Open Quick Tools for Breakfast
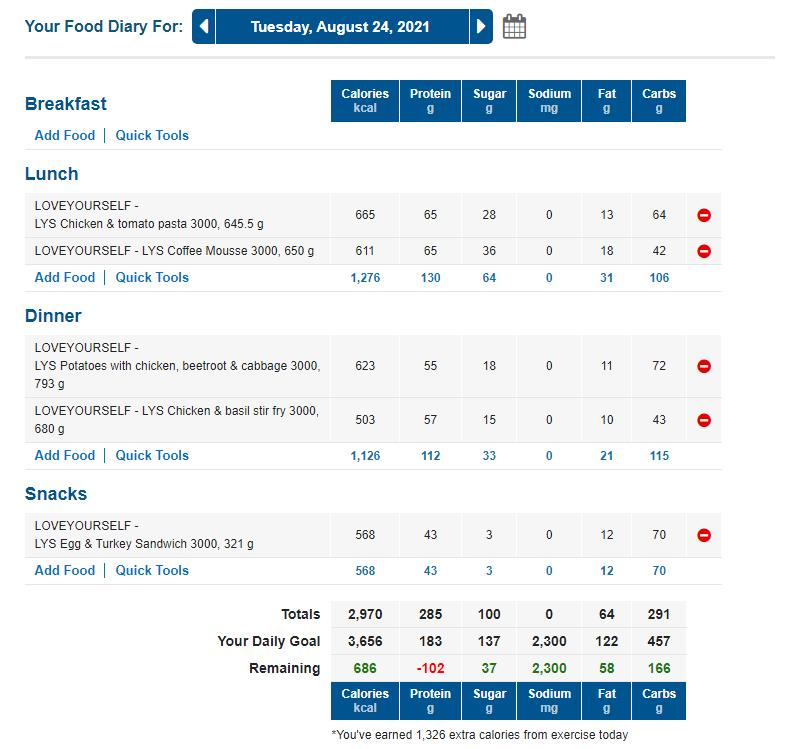 tap(152, 135)
